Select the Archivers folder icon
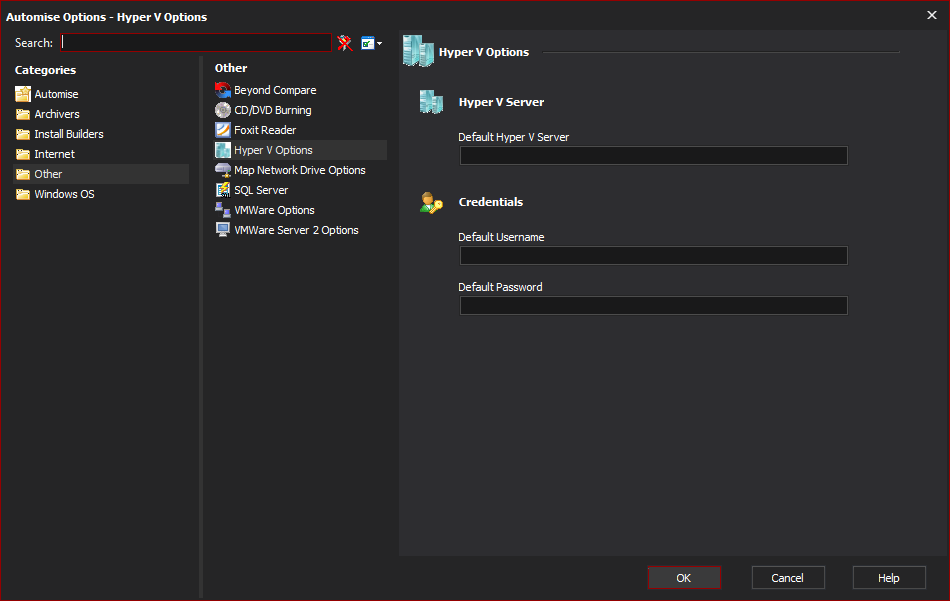950x601 pixels. 23,114
